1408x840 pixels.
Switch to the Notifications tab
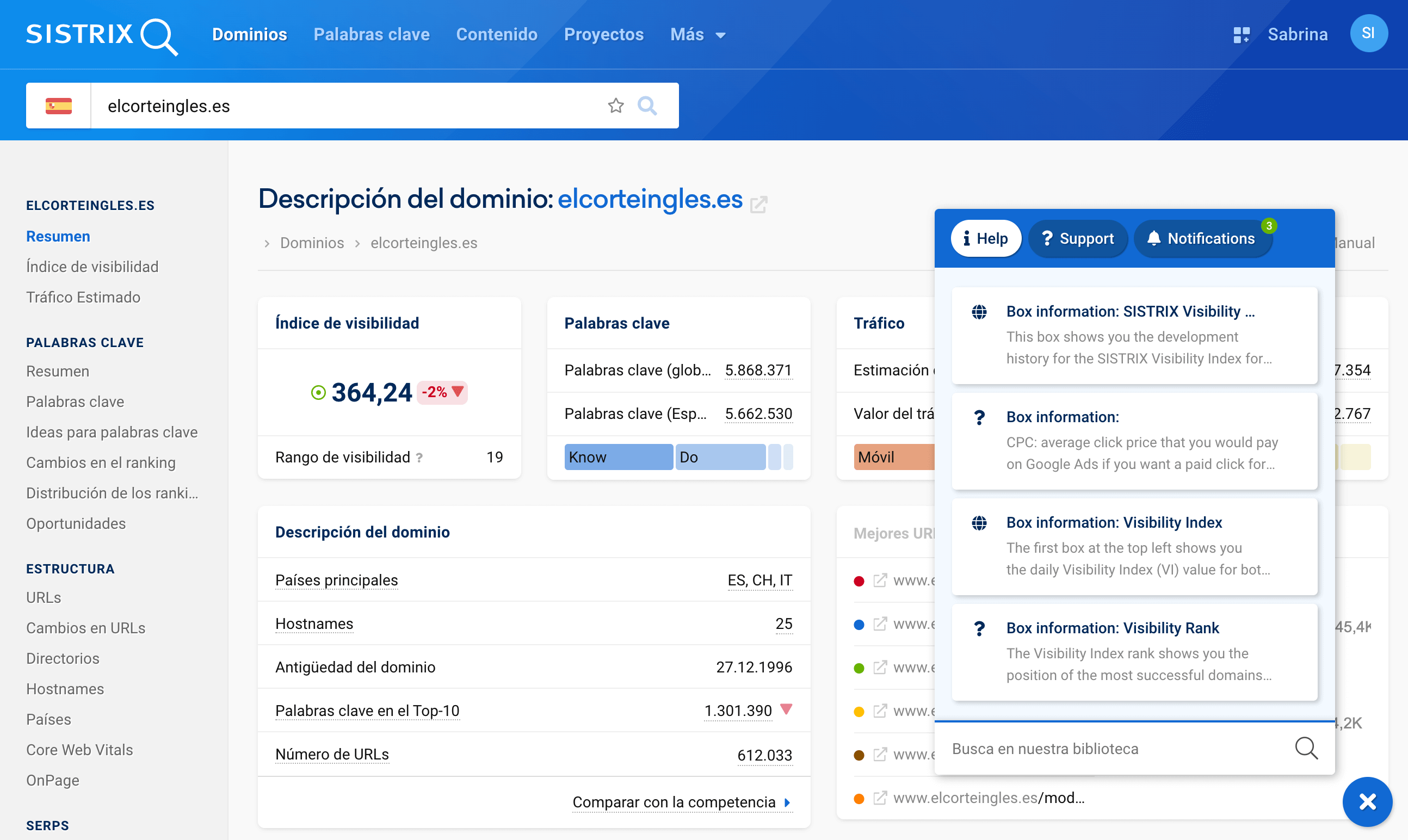(1203, 238)
